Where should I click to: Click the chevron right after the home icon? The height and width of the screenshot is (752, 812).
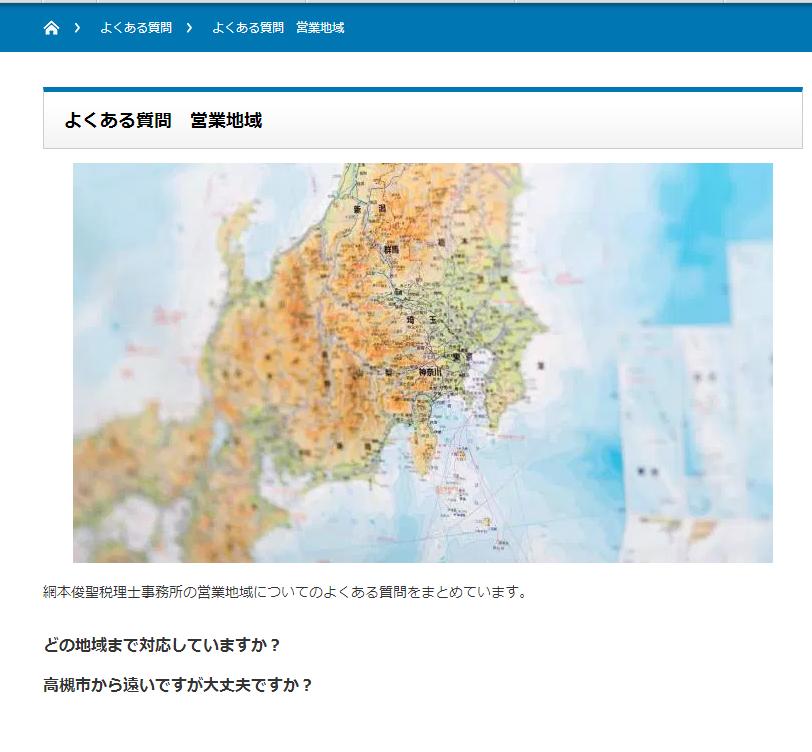coord(77,28)
